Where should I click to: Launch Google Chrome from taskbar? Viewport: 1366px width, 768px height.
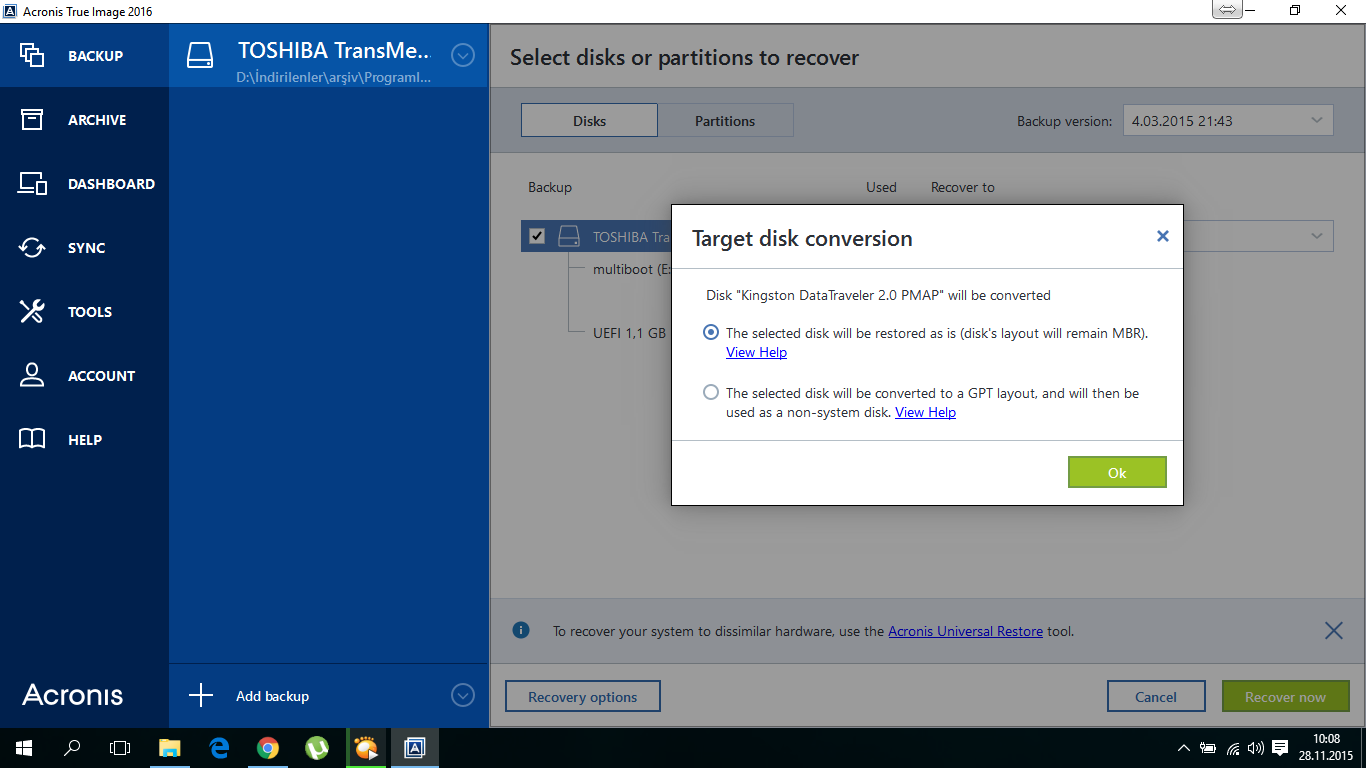coord(267,747)
